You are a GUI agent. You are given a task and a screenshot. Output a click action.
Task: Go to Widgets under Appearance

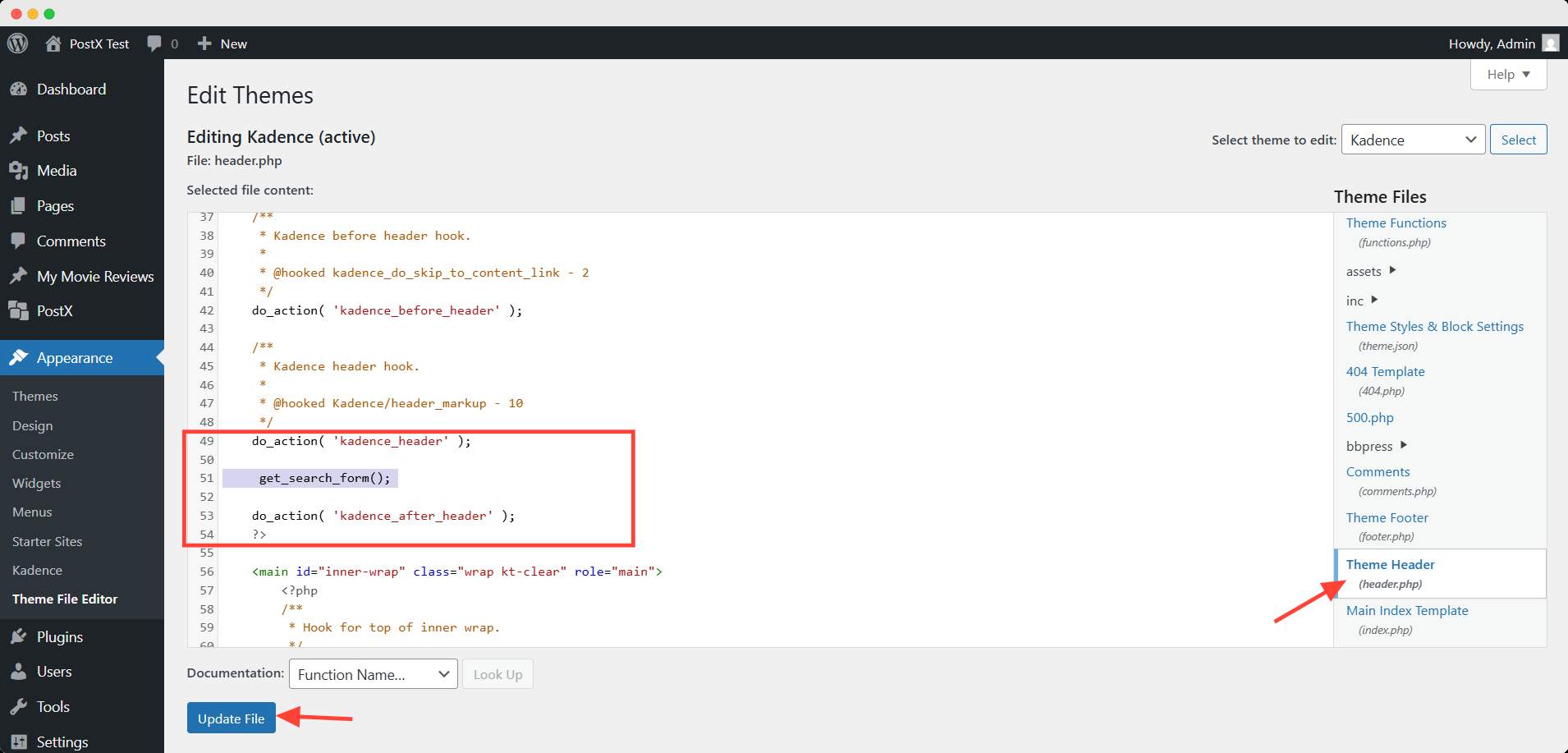click(x=36, y=483)
